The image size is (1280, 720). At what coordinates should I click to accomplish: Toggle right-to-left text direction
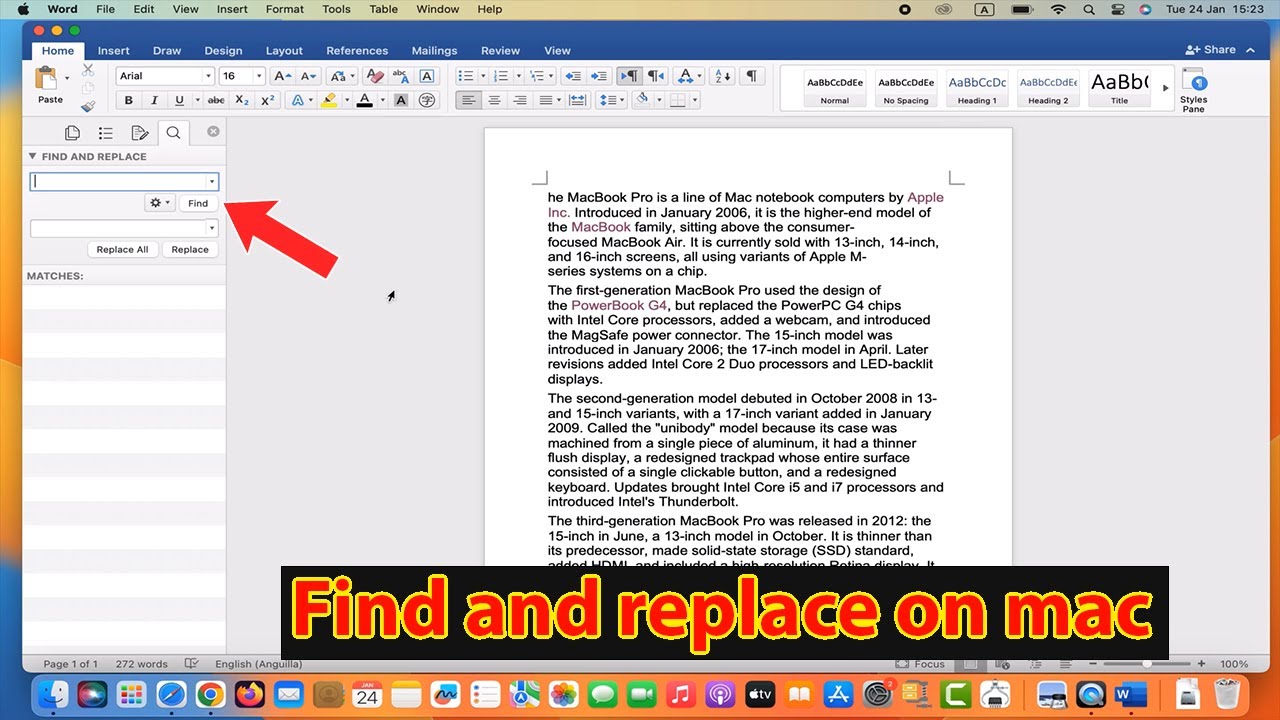pyautogui.click(x=655, y=76)
